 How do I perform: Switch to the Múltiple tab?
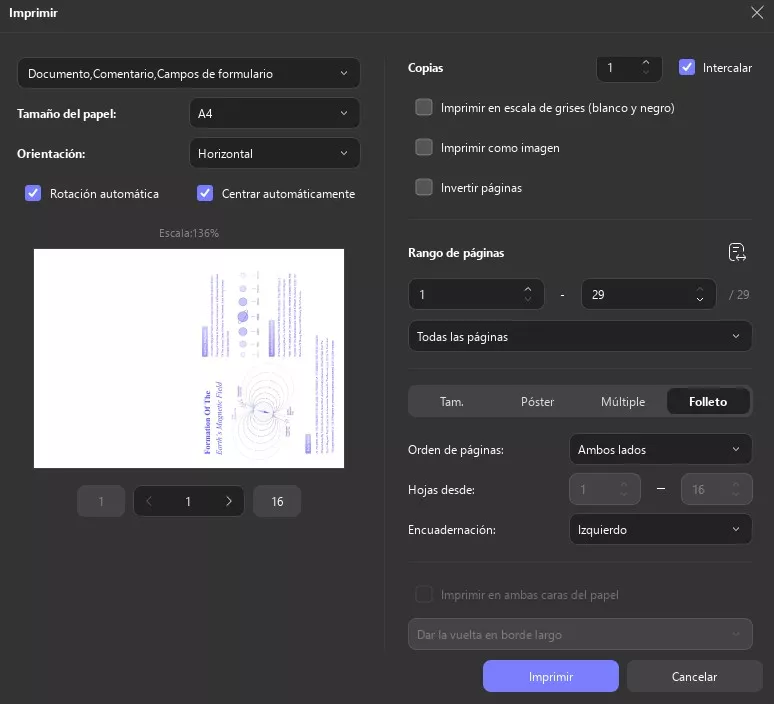point(622,401)
